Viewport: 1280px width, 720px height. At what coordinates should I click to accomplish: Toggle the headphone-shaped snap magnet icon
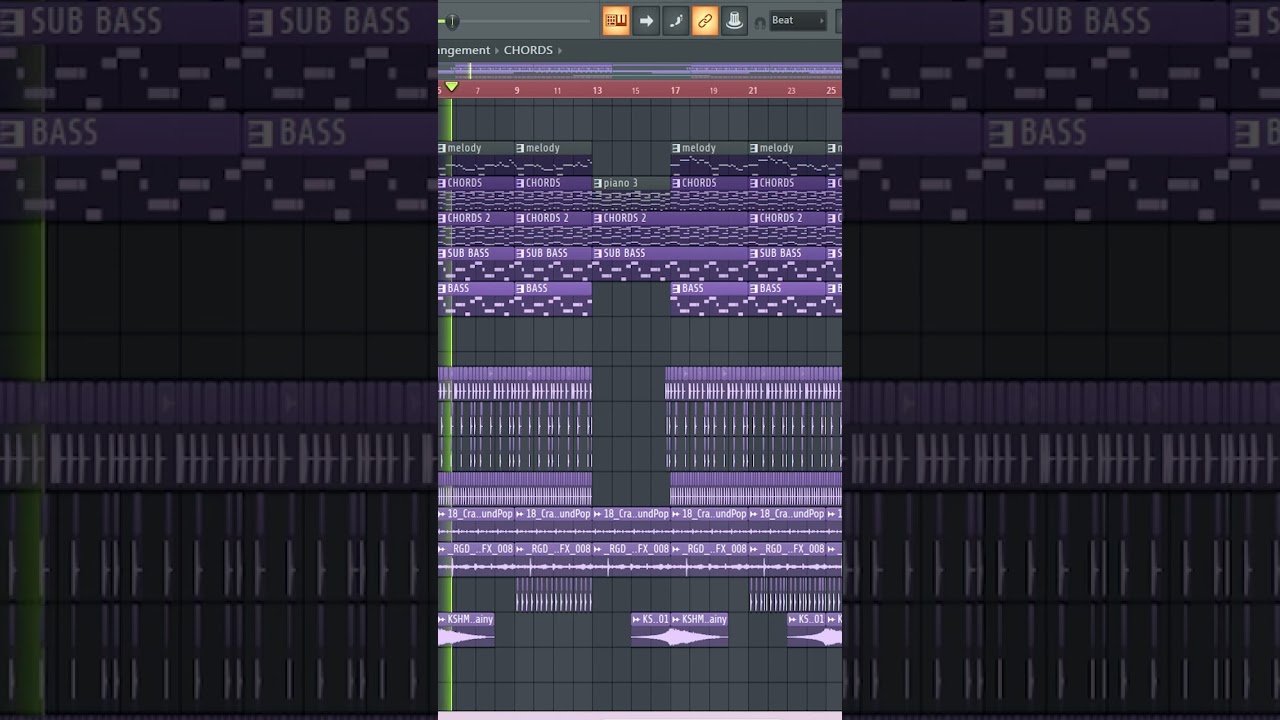(760, 21)
